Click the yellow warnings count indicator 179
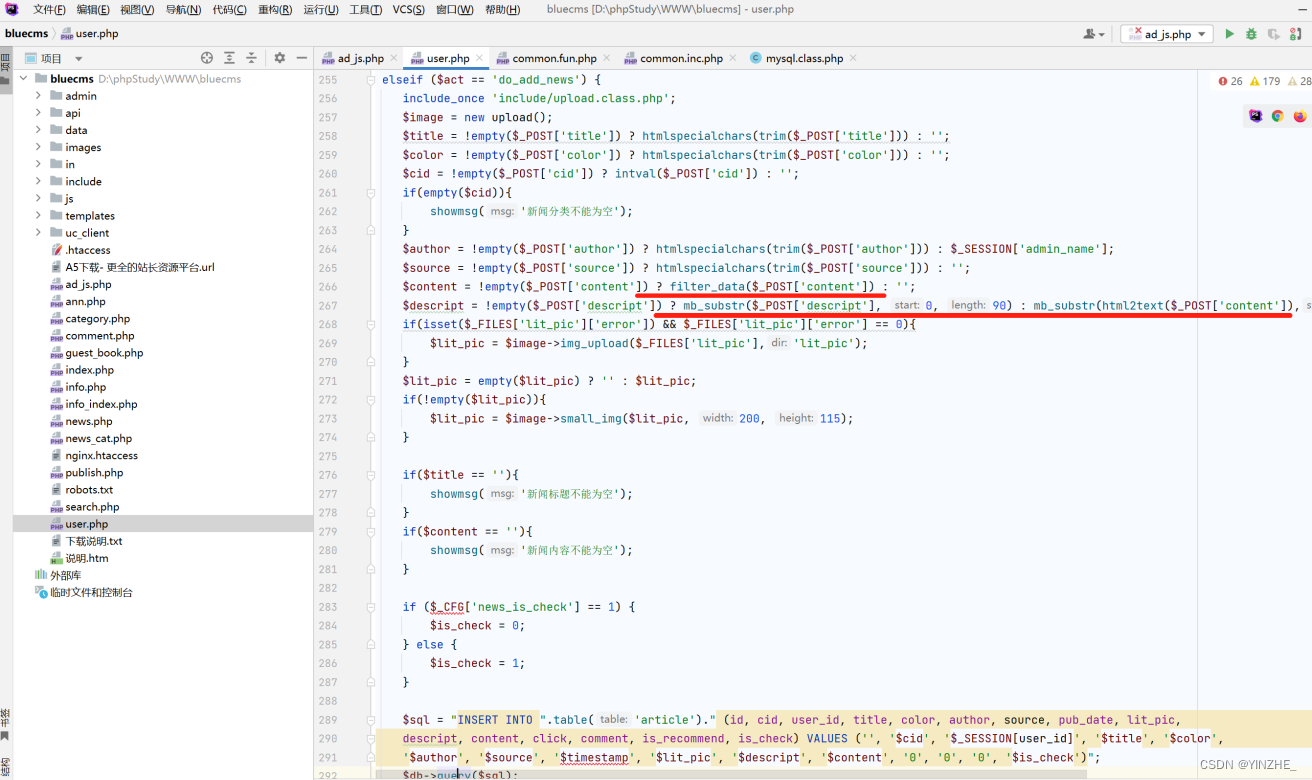This screenshot has height=780, width=1312. (1264, 81)
